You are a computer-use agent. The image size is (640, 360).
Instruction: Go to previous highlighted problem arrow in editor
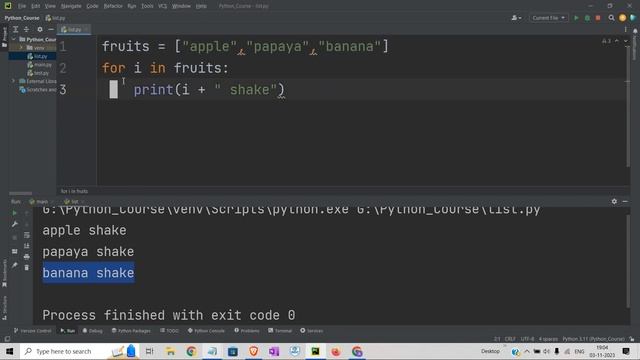[x=617, y=41]
